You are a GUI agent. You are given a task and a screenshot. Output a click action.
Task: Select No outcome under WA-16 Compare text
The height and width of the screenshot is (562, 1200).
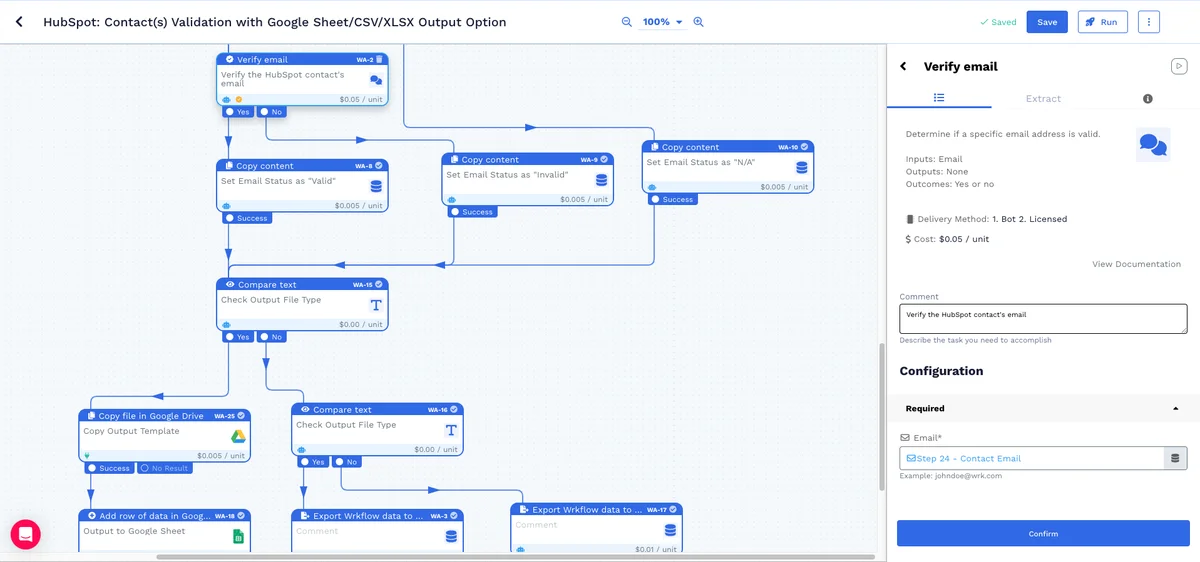[x=347, y=462]
